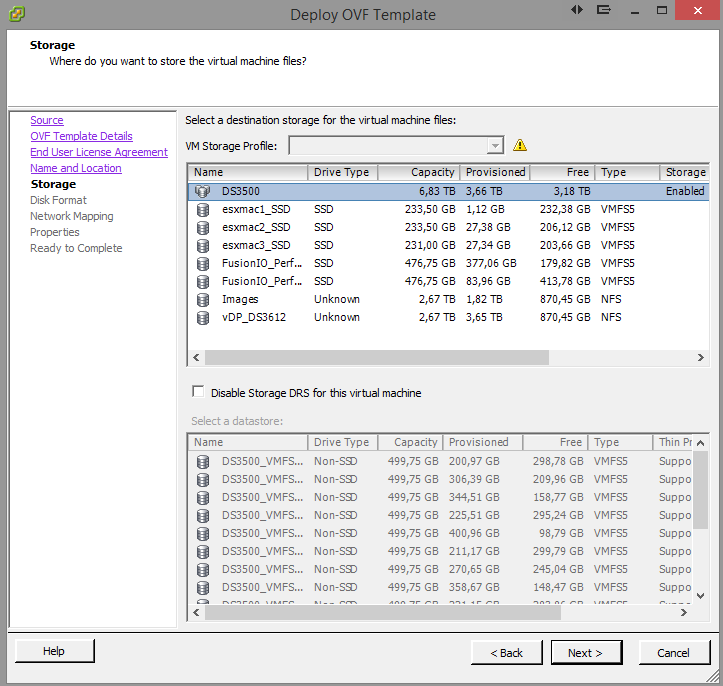Click the esxmac1_SSD datastore icon
Screen dimensions: 723x686
point(203,209)
